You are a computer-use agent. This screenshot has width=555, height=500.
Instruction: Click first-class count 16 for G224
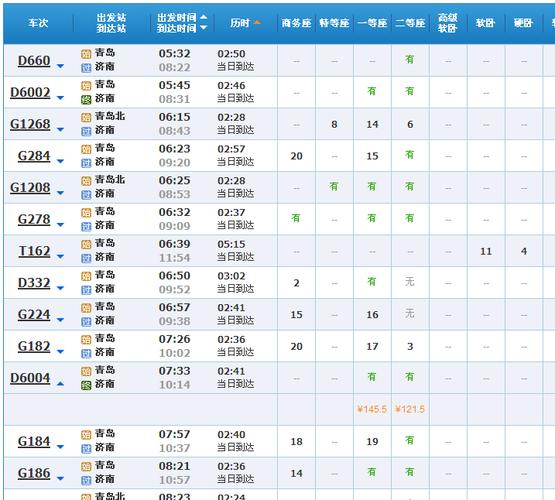pyautogui.click(x=372, y=315)
